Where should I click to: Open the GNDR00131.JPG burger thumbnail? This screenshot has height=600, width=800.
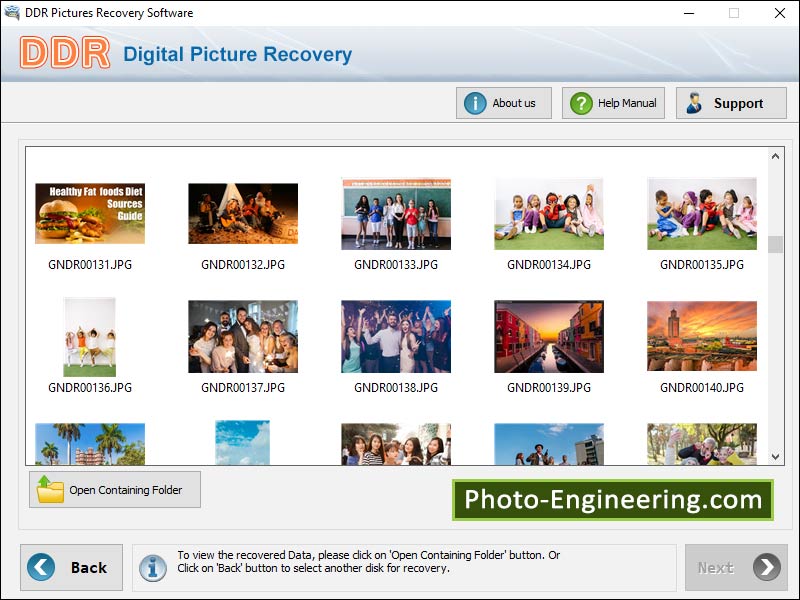click(90, 213)
